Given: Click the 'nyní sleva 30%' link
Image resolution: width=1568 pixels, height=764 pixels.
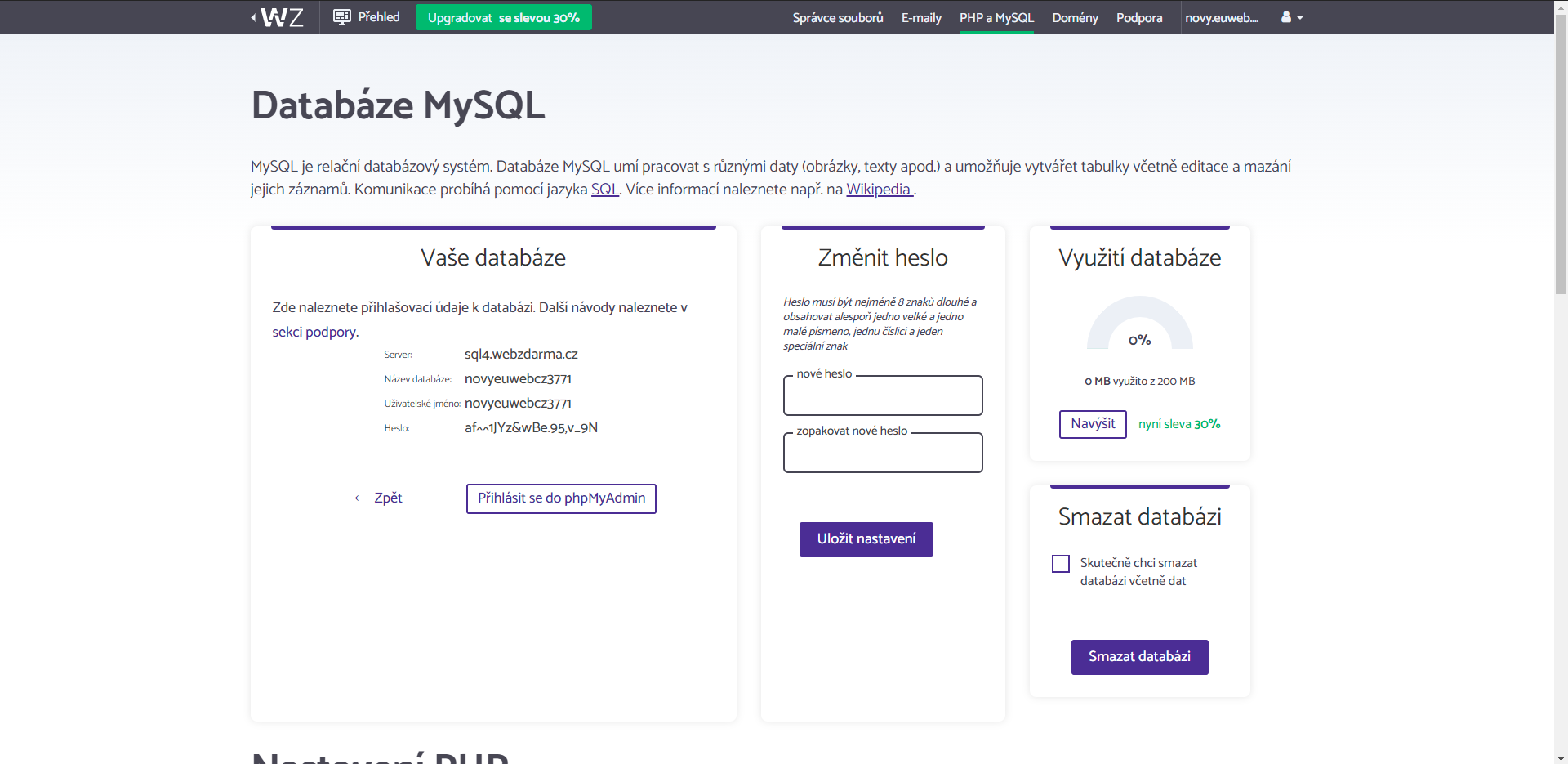Looking at the screenshot, I should (1179, 424).
